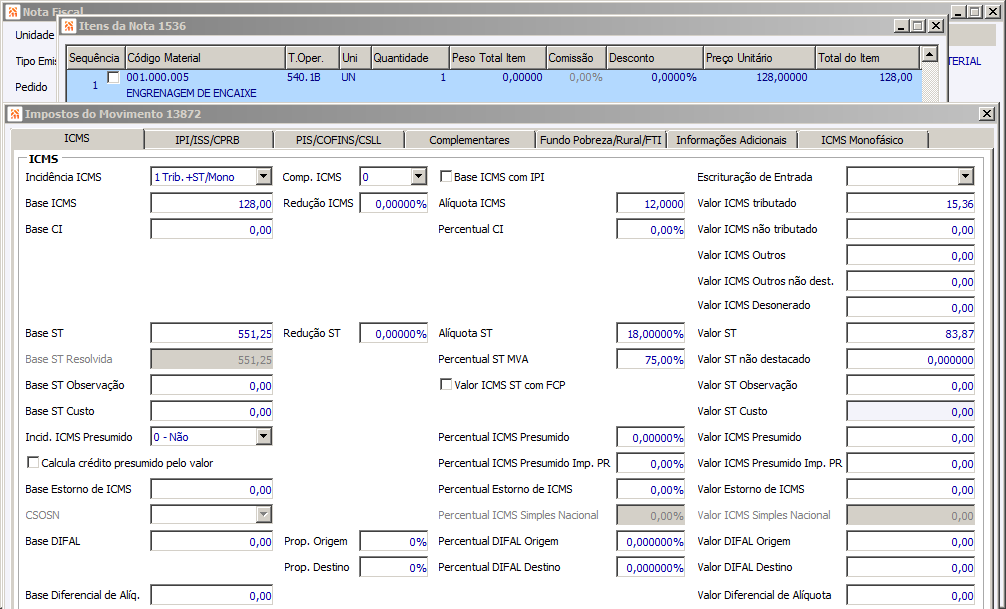Image resolution: width=1006 pixels, height=609 pixels.
Task: Open the ICMS Monofásico tab
Action: tap(862, 140)
